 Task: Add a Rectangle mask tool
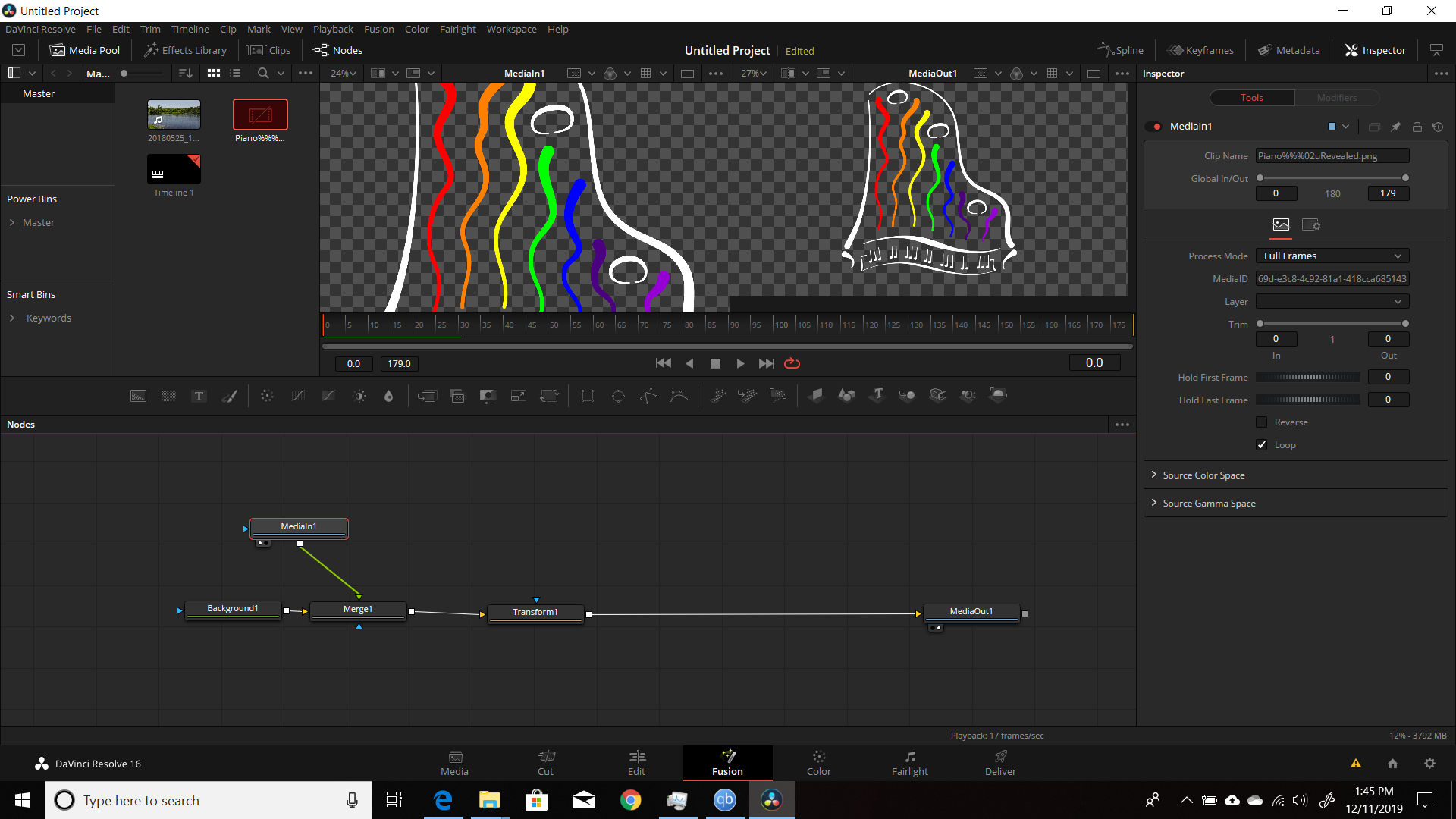[x=588, y=396]
